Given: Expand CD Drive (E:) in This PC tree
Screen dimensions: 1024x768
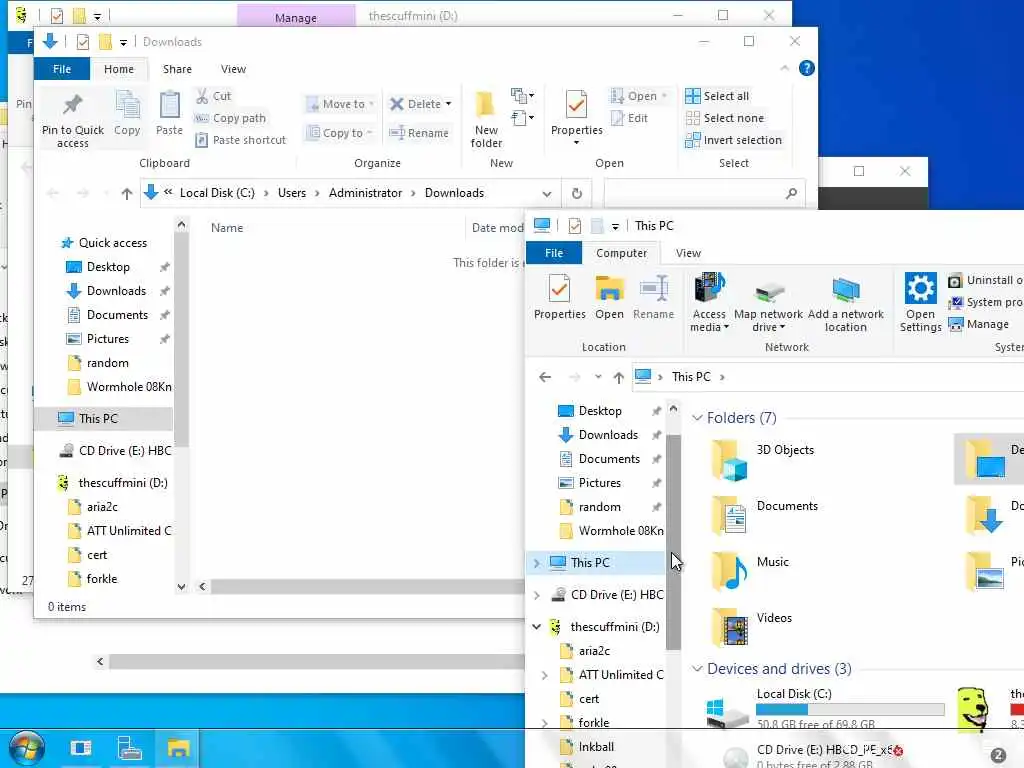Looking at the screenshot, I should click(x=537, y=595).
